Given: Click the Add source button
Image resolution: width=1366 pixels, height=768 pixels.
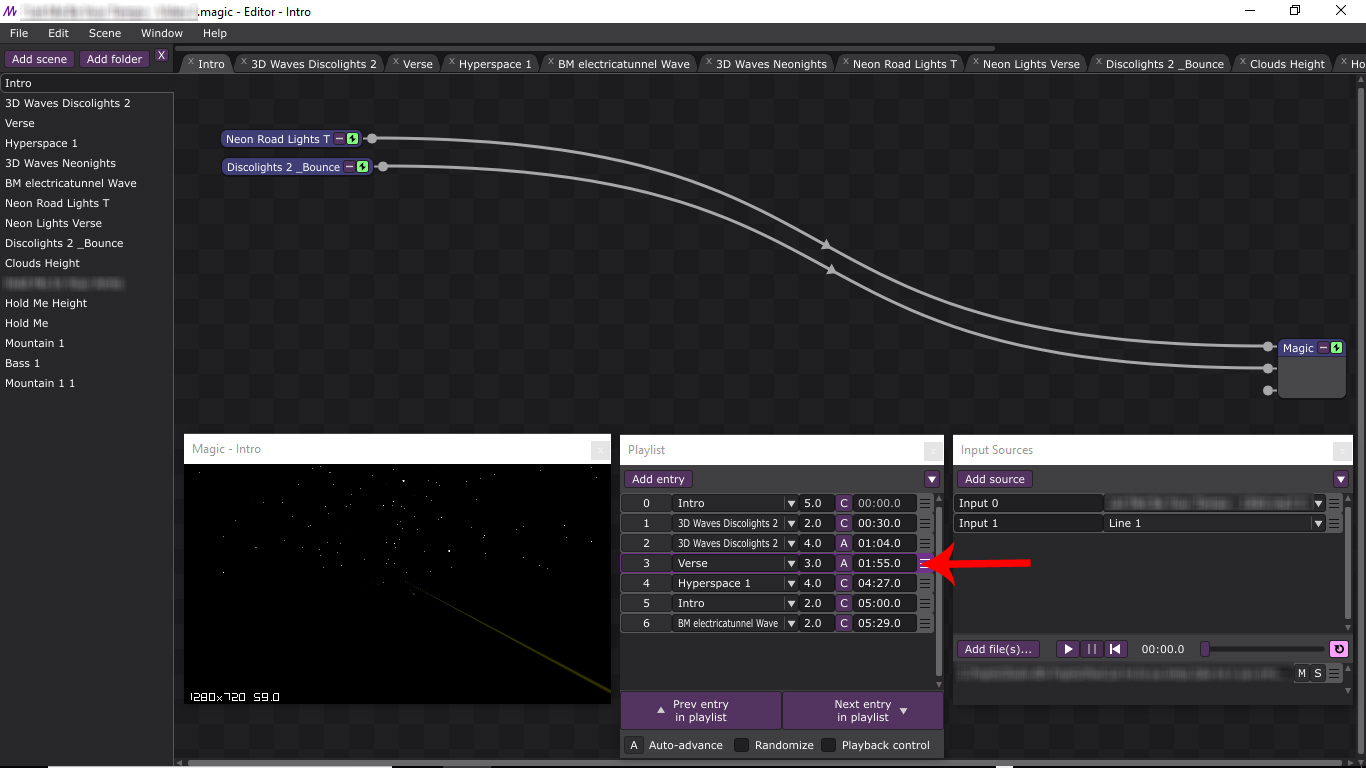Looking at the screenshot, I should point(995,479).
